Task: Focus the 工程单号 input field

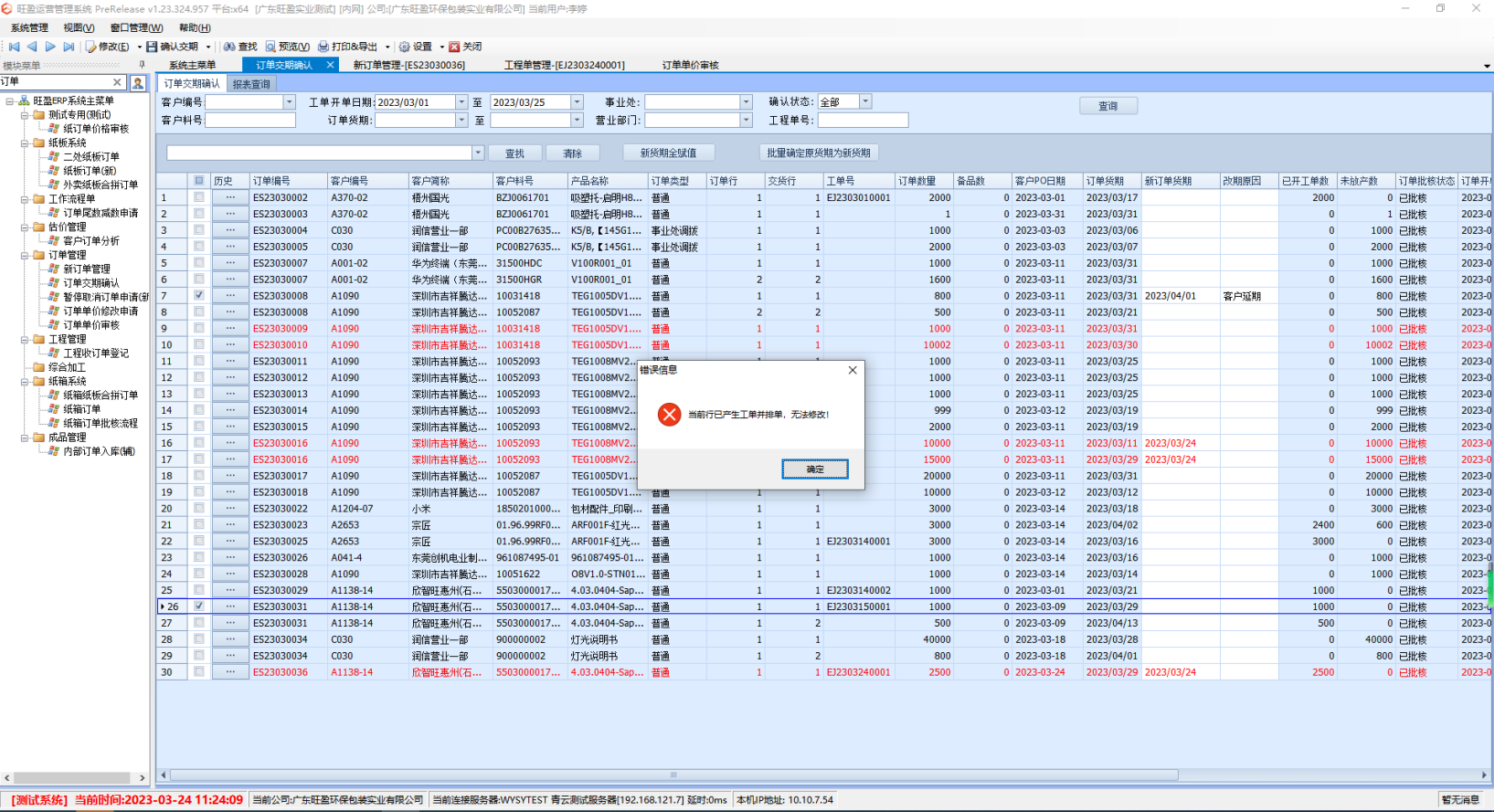Action: (863, 120)
